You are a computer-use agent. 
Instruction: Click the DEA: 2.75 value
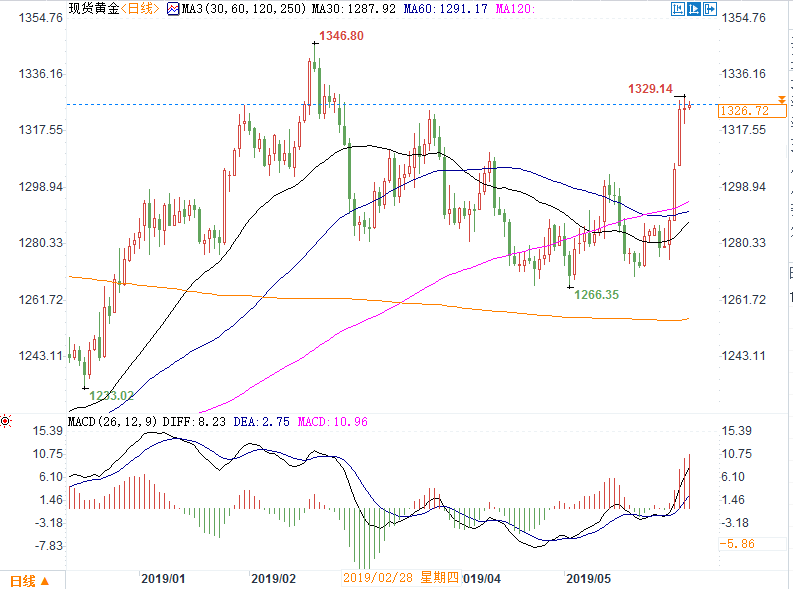[x=261, y=422]
